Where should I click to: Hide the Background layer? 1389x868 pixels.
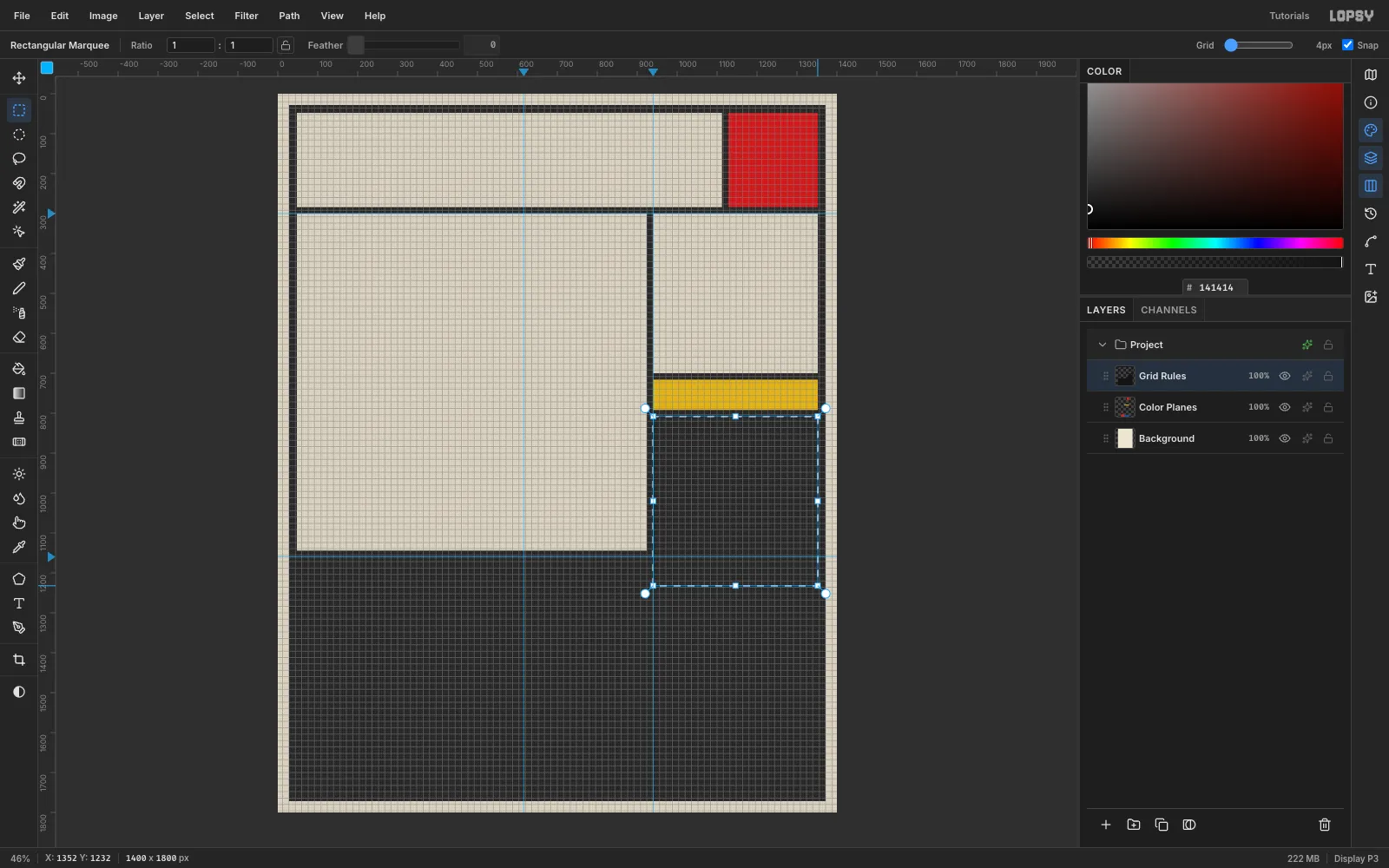1285,438
